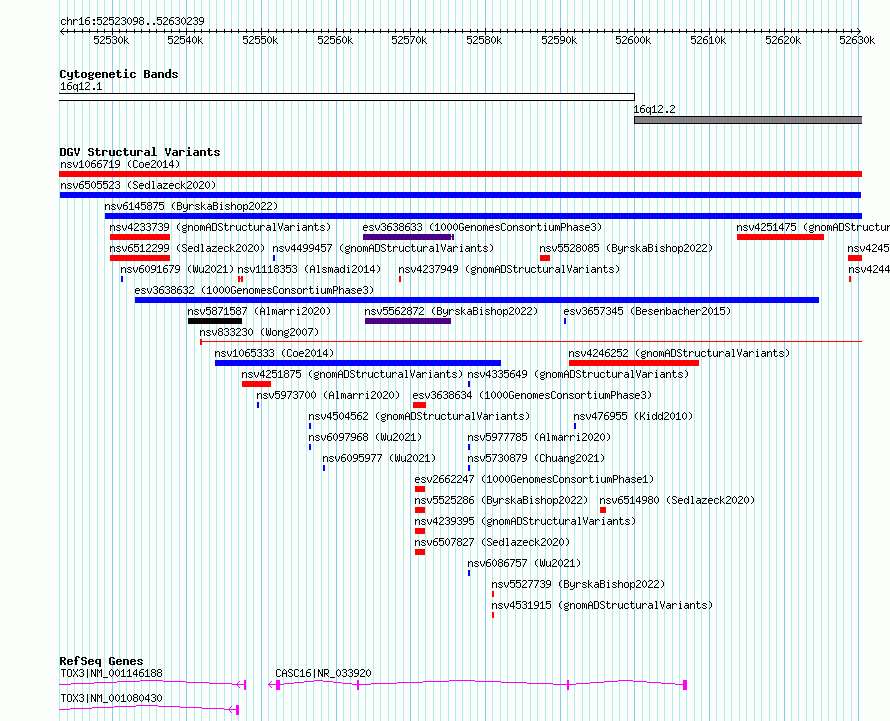Viewport: 890px width, 721px height.
Task: Select esv2662247 1000Genomes Phase1 label
Action: coord(534,479)
